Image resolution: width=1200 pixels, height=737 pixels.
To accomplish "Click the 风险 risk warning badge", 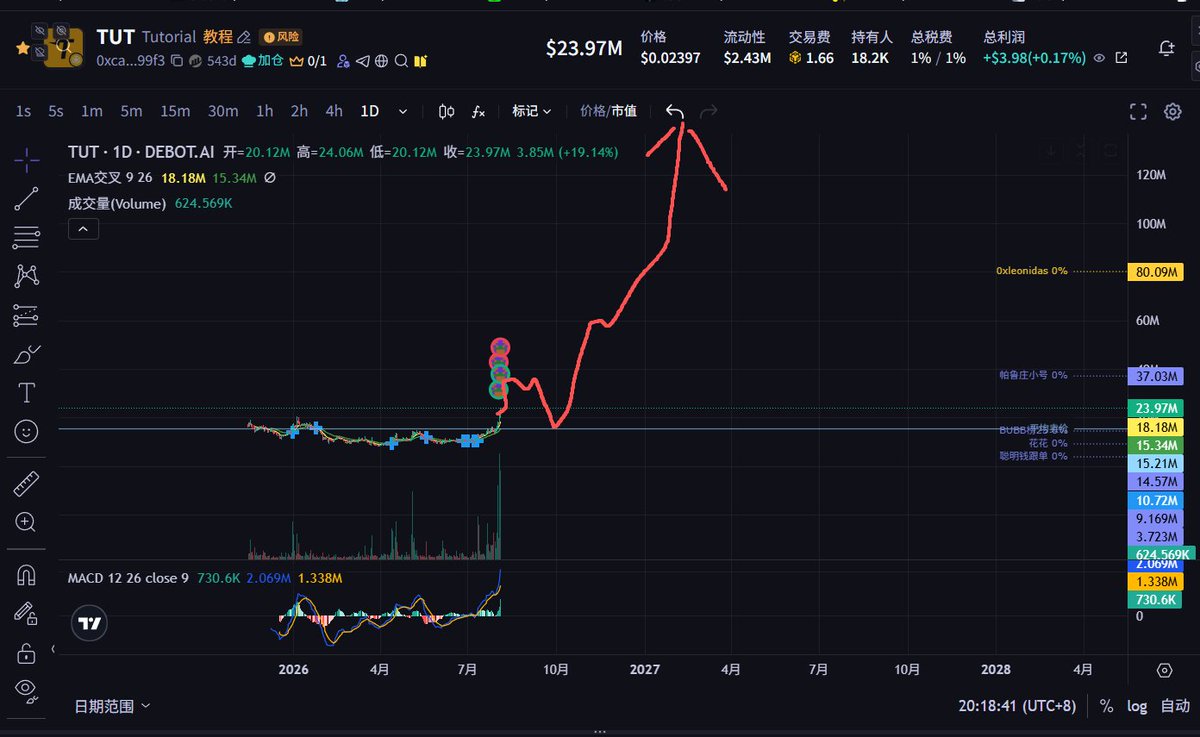I will (280, 37).
